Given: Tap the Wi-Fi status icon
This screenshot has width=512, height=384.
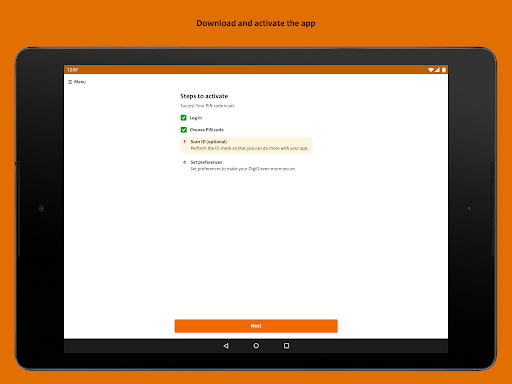Looking at the screenshot, I should (x=431, y=70).
